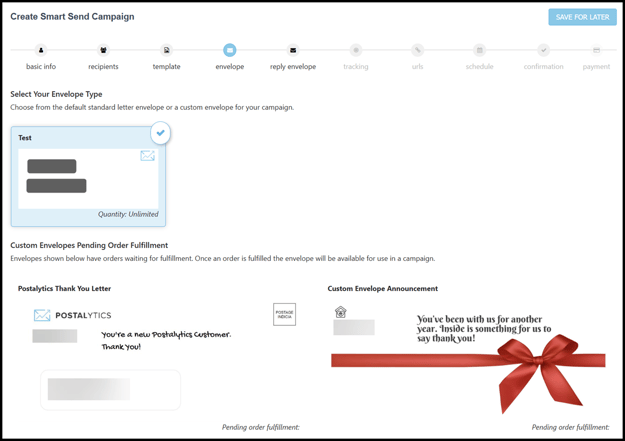The width and height of the screenshot is (625, 441).
Task: Click 'Select Your Envelope Type' heading
Action: coord(56,94)
